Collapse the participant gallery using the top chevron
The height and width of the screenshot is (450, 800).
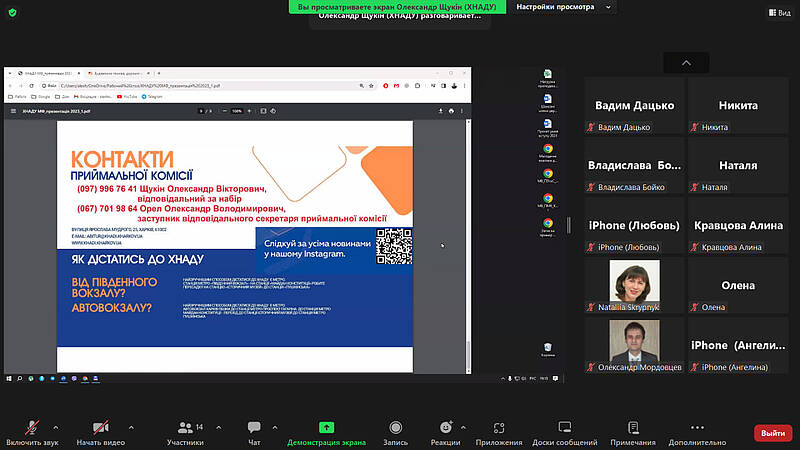click(686, 62)
